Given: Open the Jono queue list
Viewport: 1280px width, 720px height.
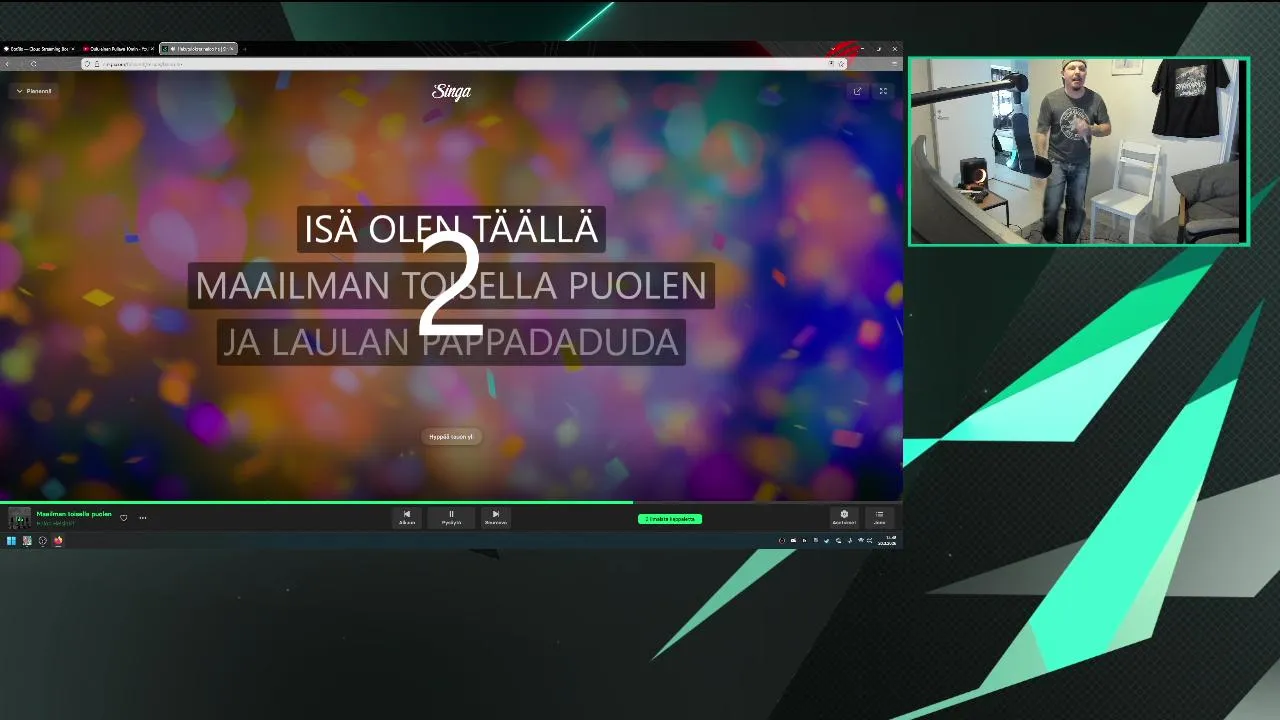Looking at the screenshot, I should [x=880, y=517].
